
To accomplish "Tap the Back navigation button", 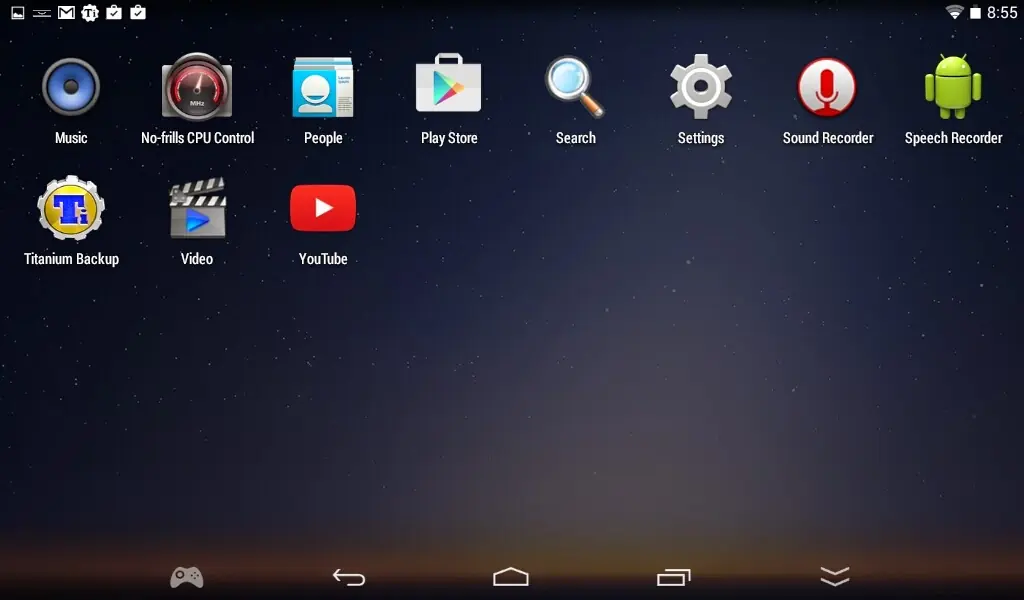I will coord(349,577).
